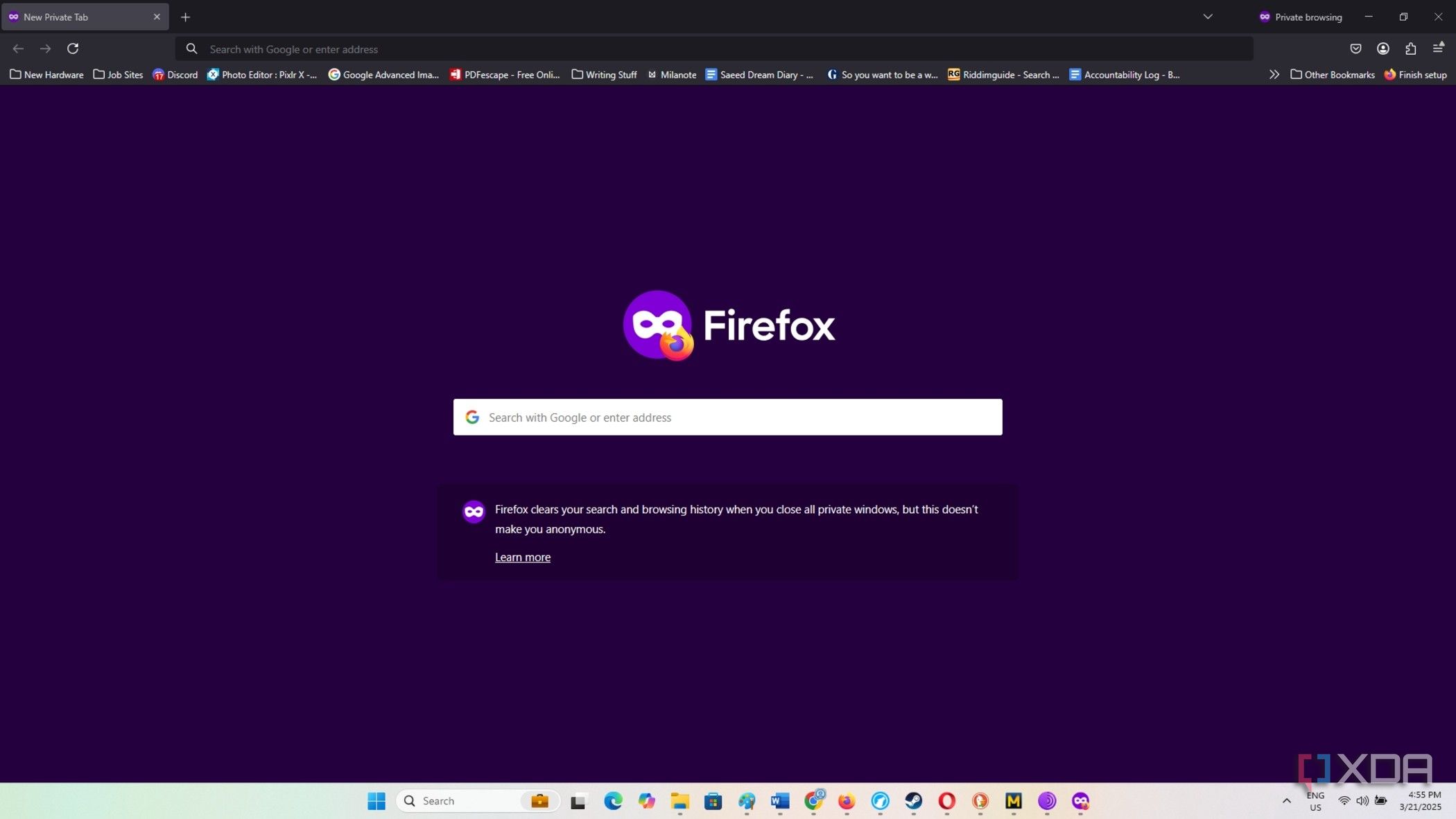The width and height of the screenshot is (1456, 819).
Task: Open the Saeed Dream Diary bookmark
Action: tap(759, 74)
